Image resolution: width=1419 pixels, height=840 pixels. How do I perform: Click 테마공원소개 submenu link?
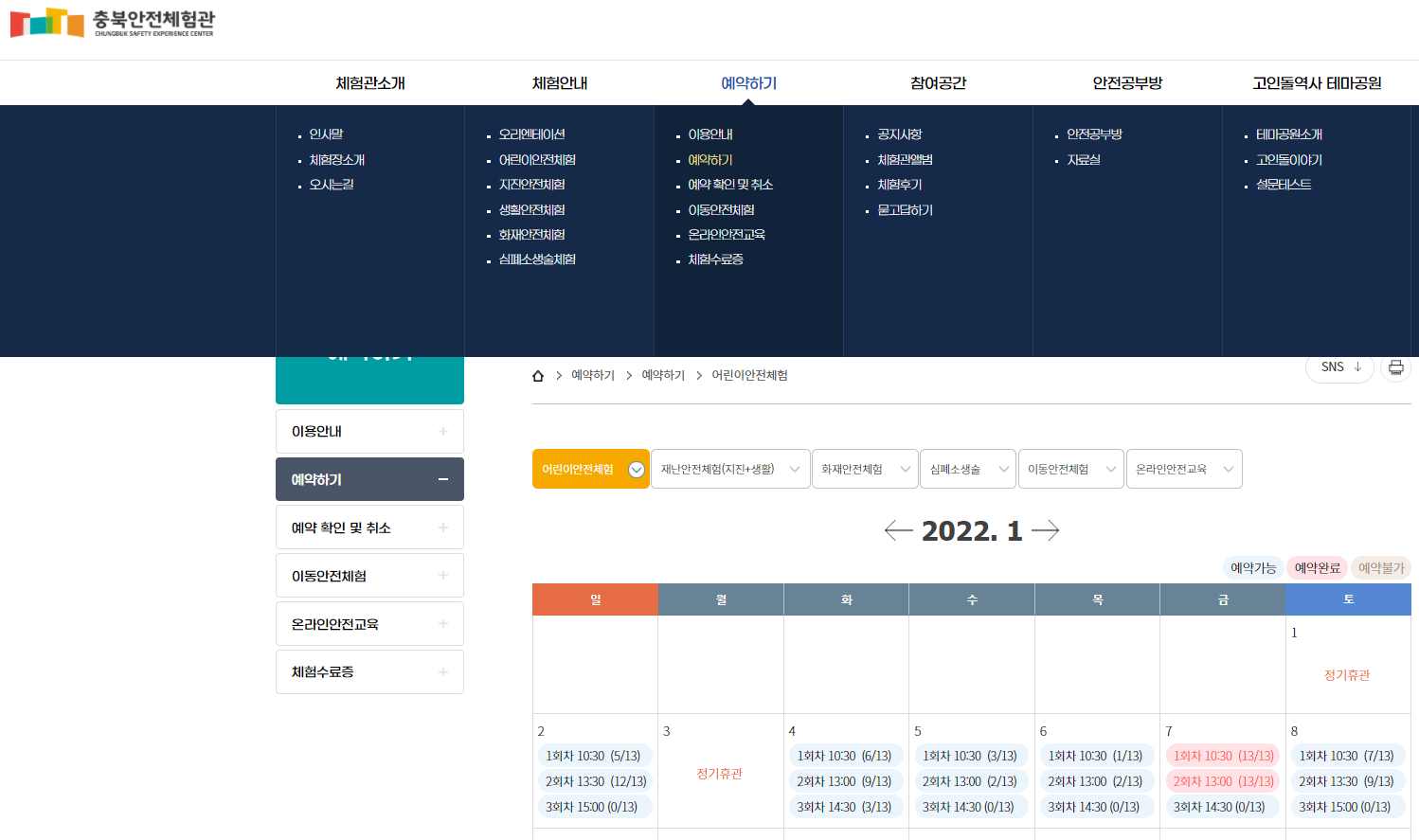click(x=1289, y=134)
